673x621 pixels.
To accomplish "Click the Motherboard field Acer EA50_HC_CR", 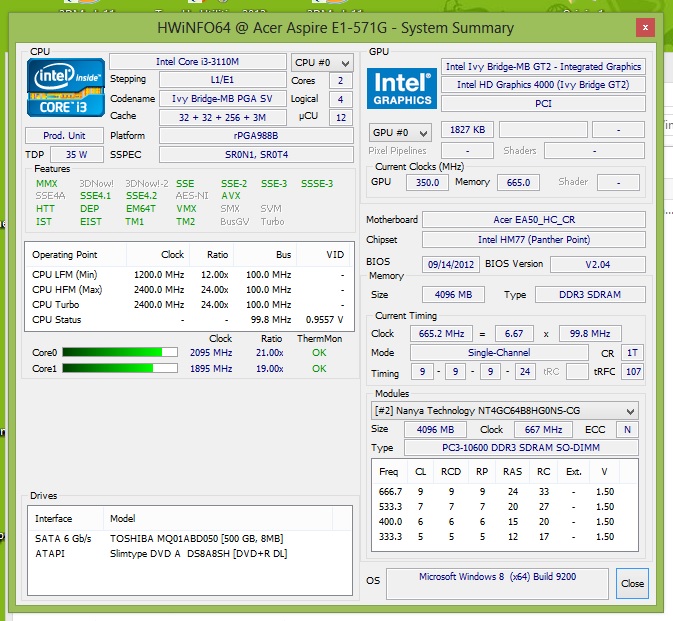I will [x=534, y=220].
